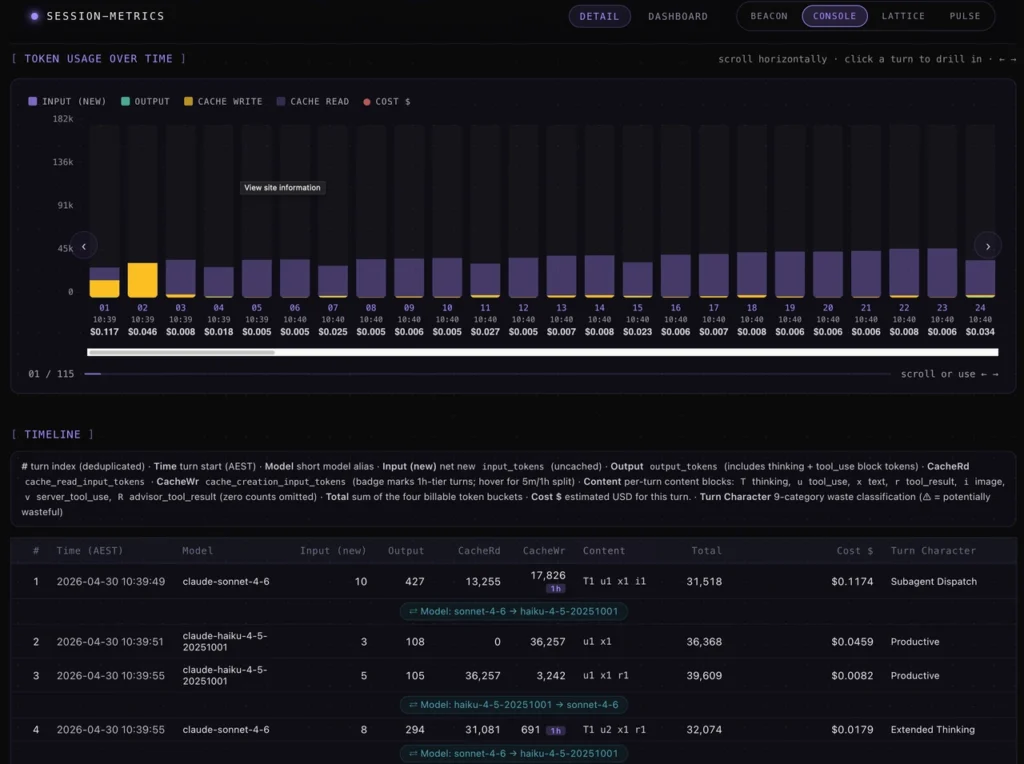This screenshot has height=764, width=1024.
Task: Toggle the Input (New) legend swatch
Action: tap(33, 101)
